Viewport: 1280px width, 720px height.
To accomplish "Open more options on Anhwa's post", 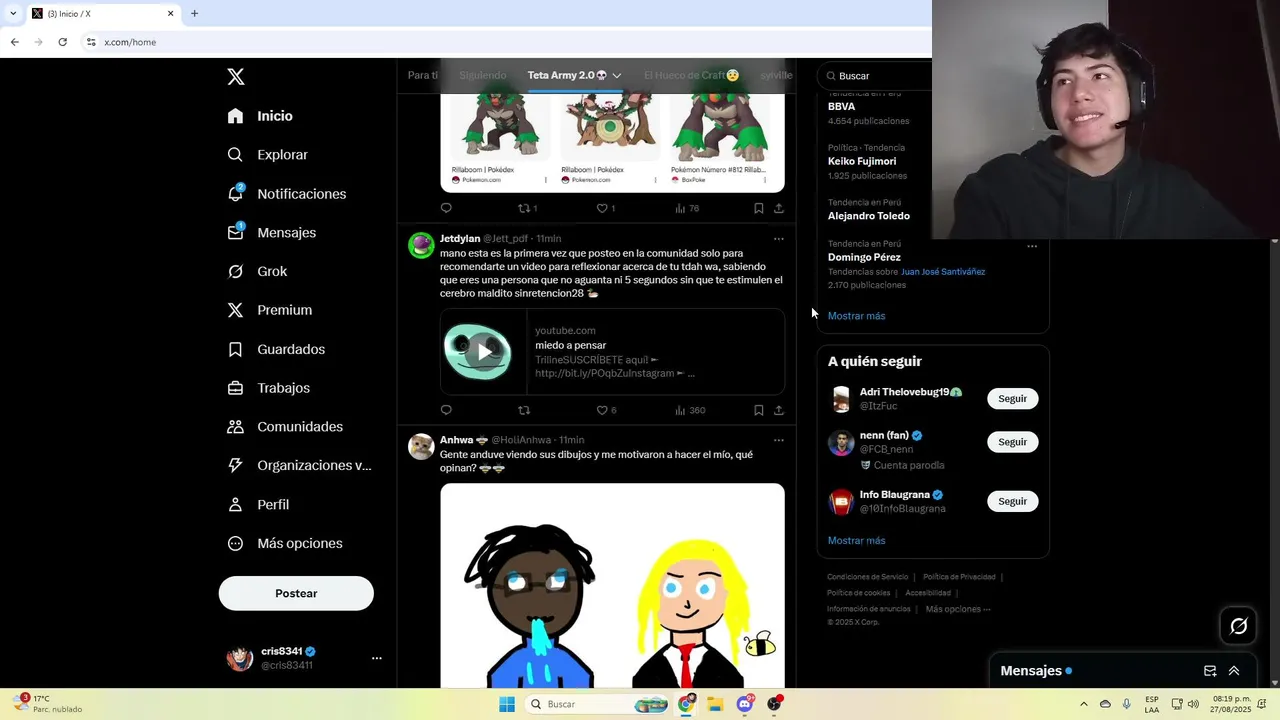I will pos(779,440).
